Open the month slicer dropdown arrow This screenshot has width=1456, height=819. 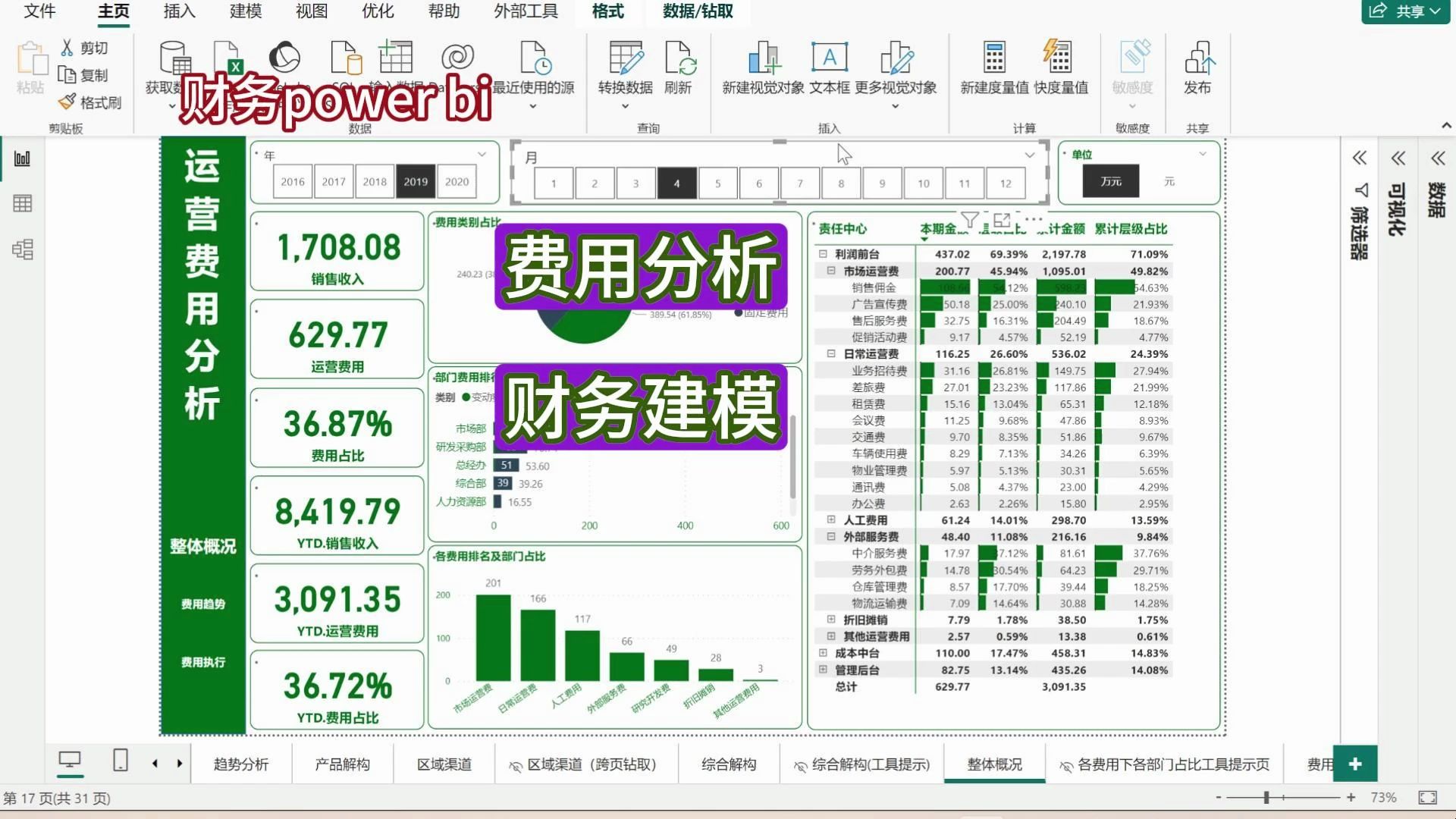tap(1028, 155)
